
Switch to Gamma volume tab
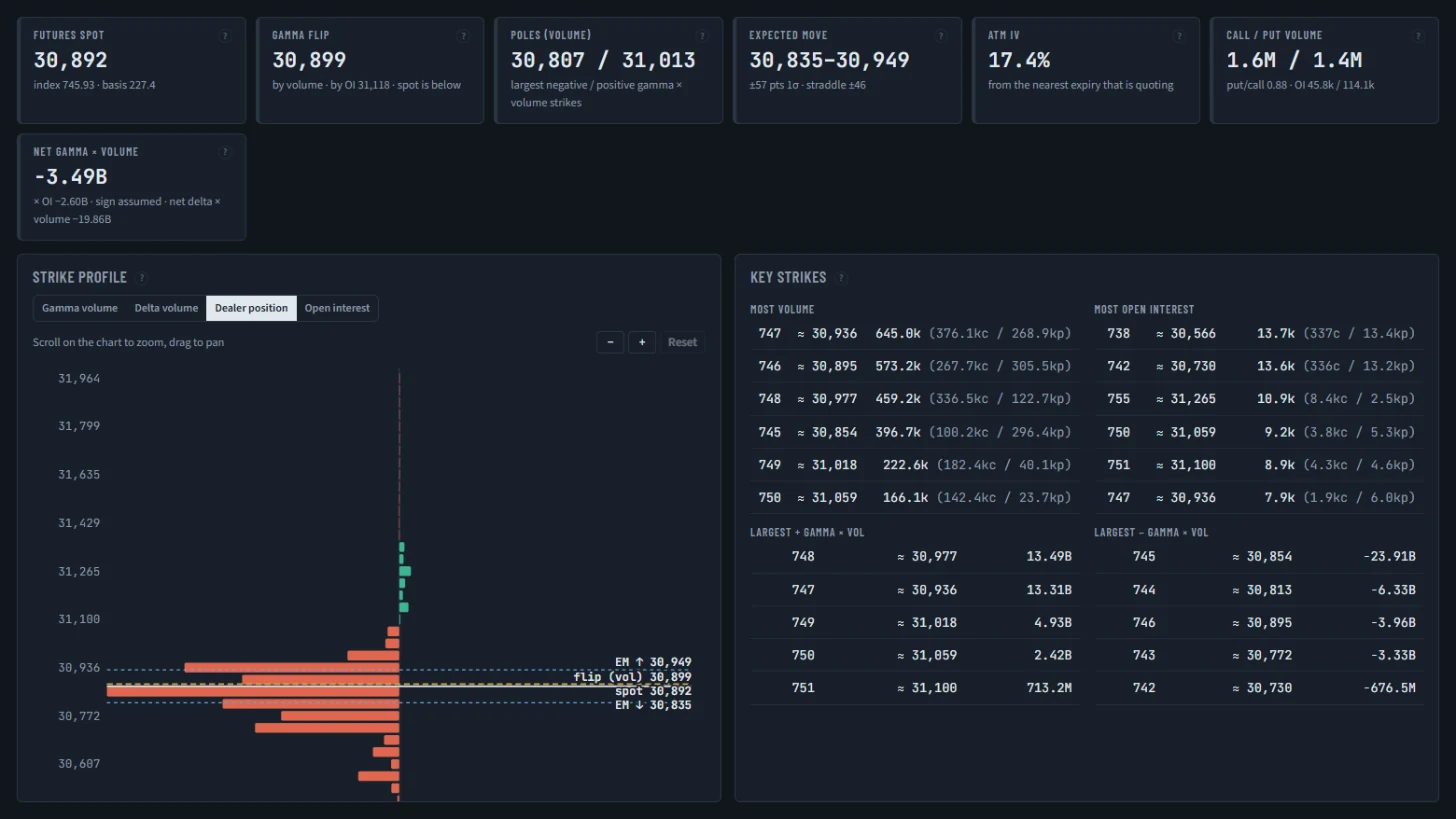pos(80,308)
